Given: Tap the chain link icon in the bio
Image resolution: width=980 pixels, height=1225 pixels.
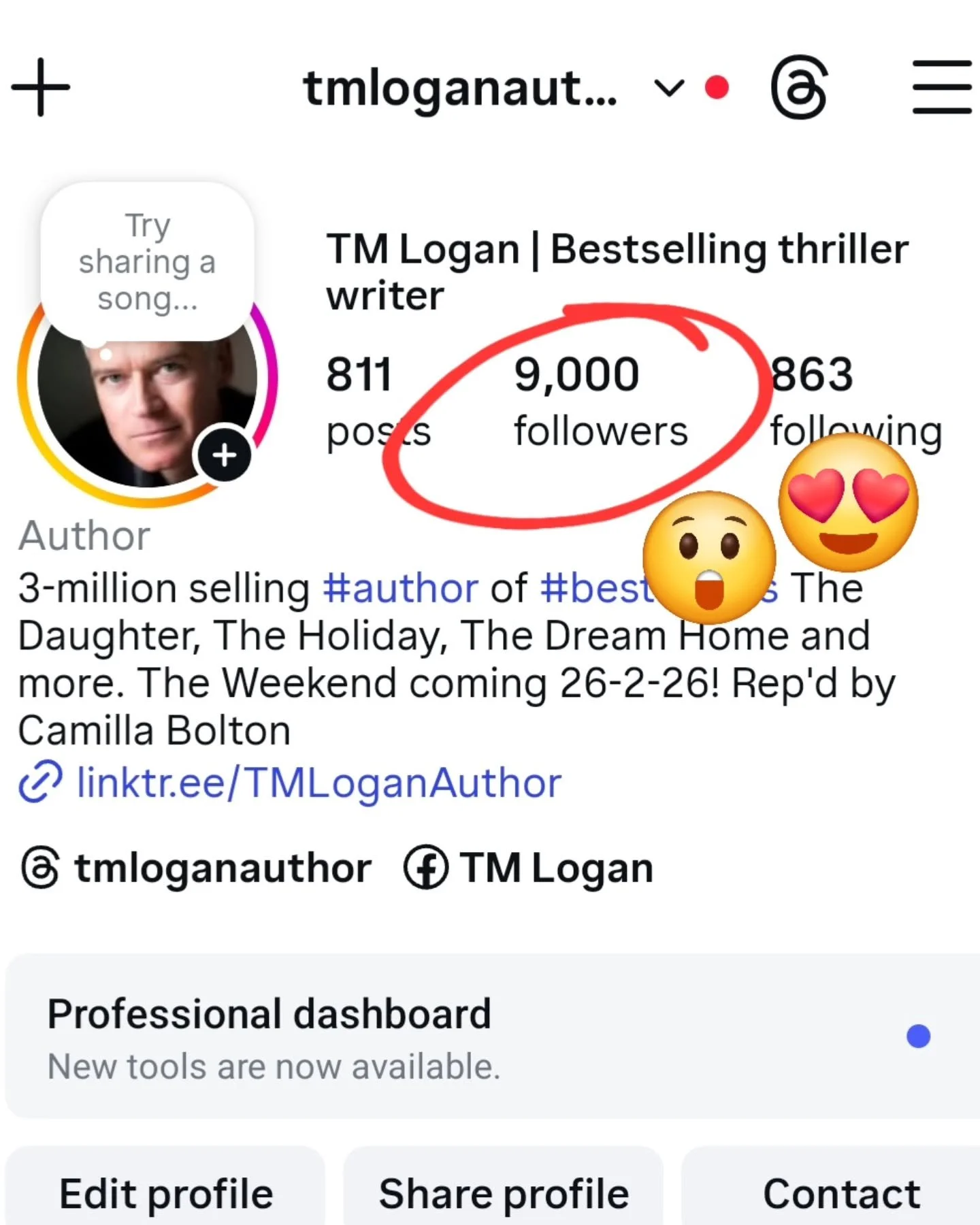Looking at the screenshot, I should (x=40, y=783).
